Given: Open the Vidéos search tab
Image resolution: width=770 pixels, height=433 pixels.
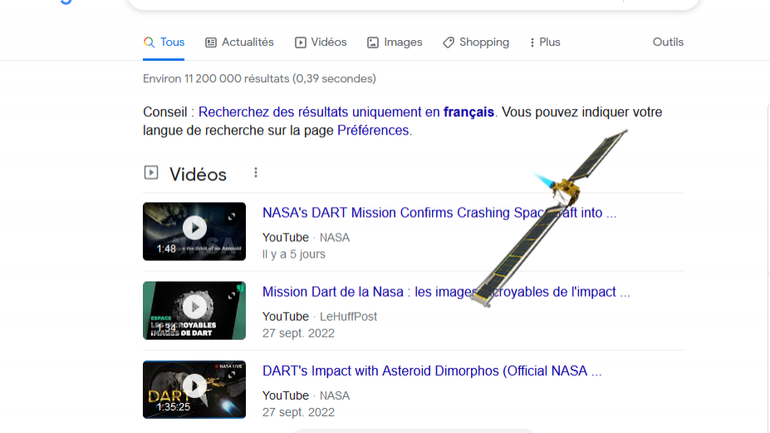Looking at the screenshot, I should point(321,42).
